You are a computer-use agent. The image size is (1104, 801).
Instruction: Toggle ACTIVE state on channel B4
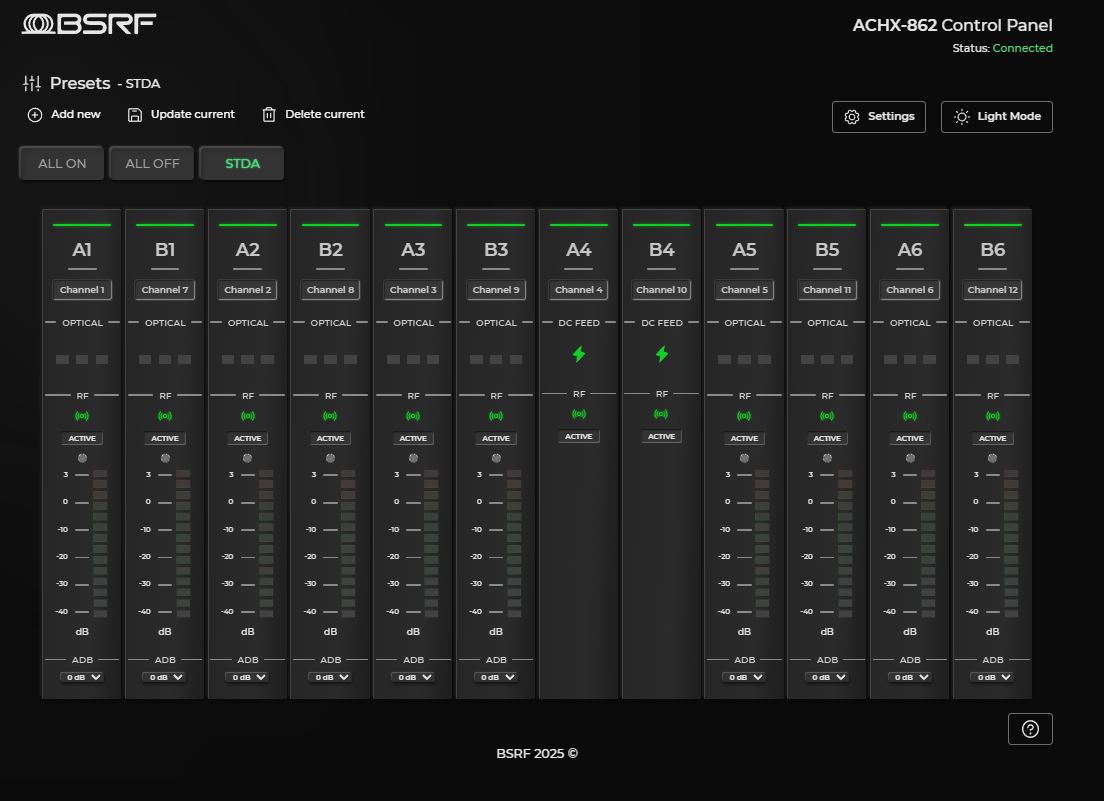[x=661, y=436]
